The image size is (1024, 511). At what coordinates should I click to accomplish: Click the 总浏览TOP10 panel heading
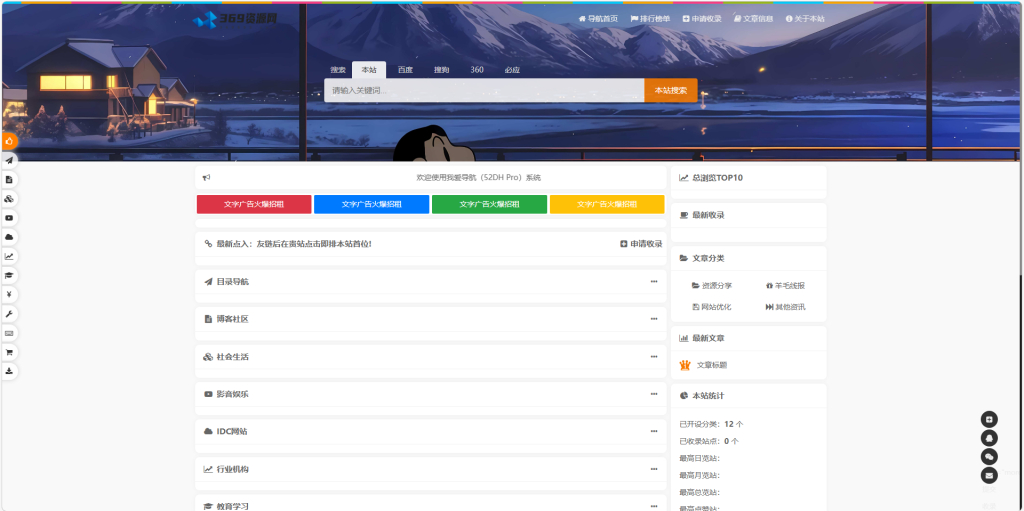(x=717, y=178)
